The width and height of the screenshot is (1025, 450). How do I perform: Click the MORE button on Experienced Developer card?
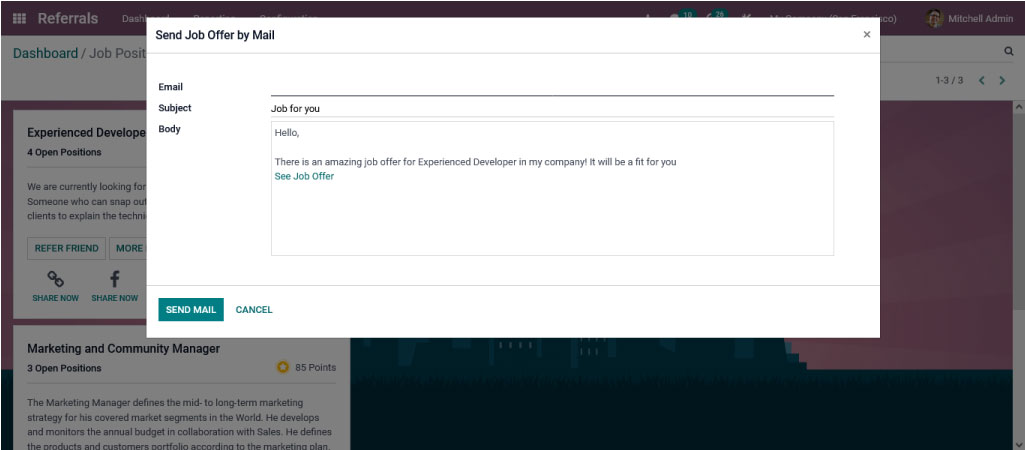128,248
